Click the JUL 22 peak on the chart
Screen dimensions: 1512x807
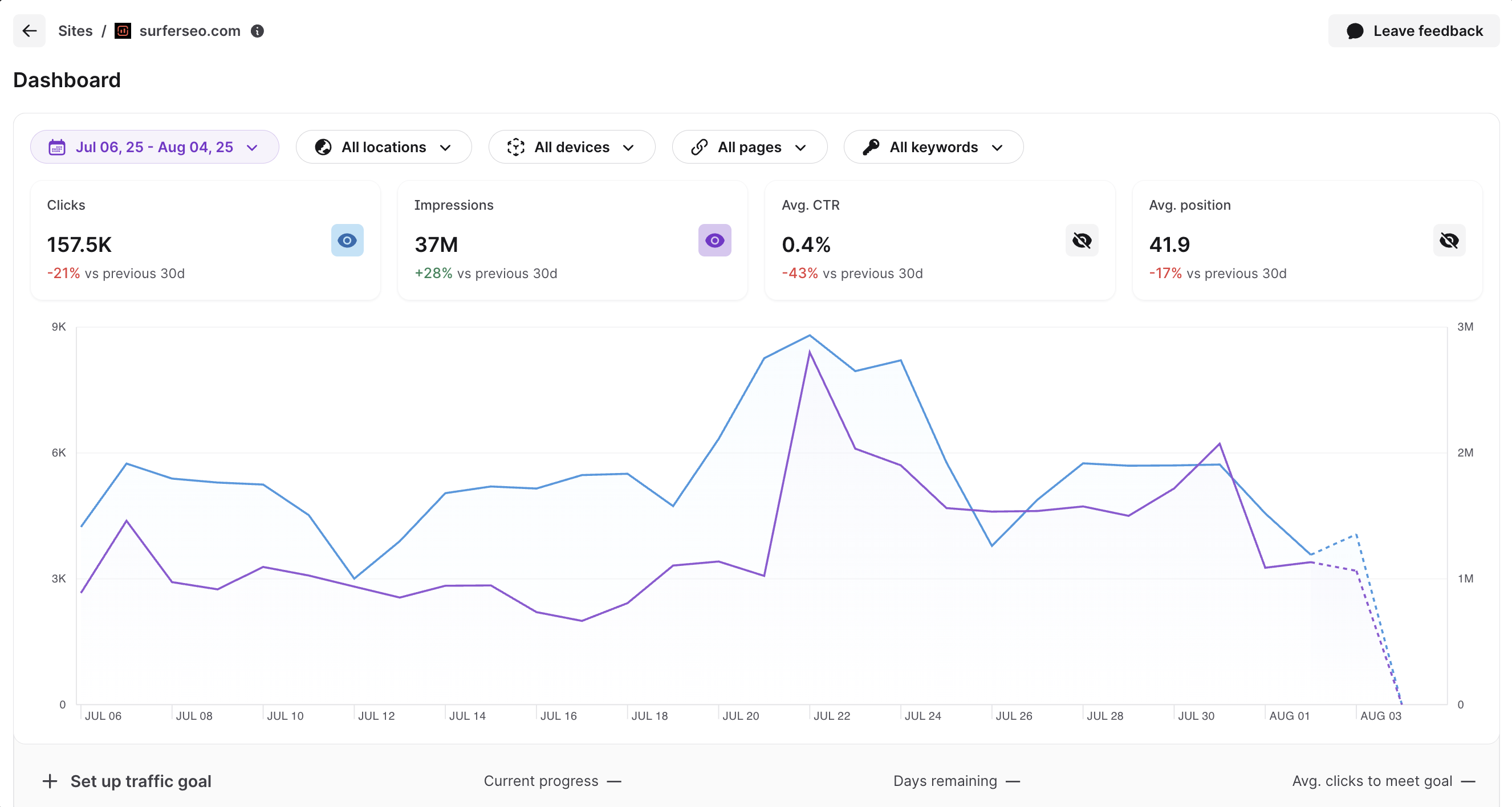point(810,336)
